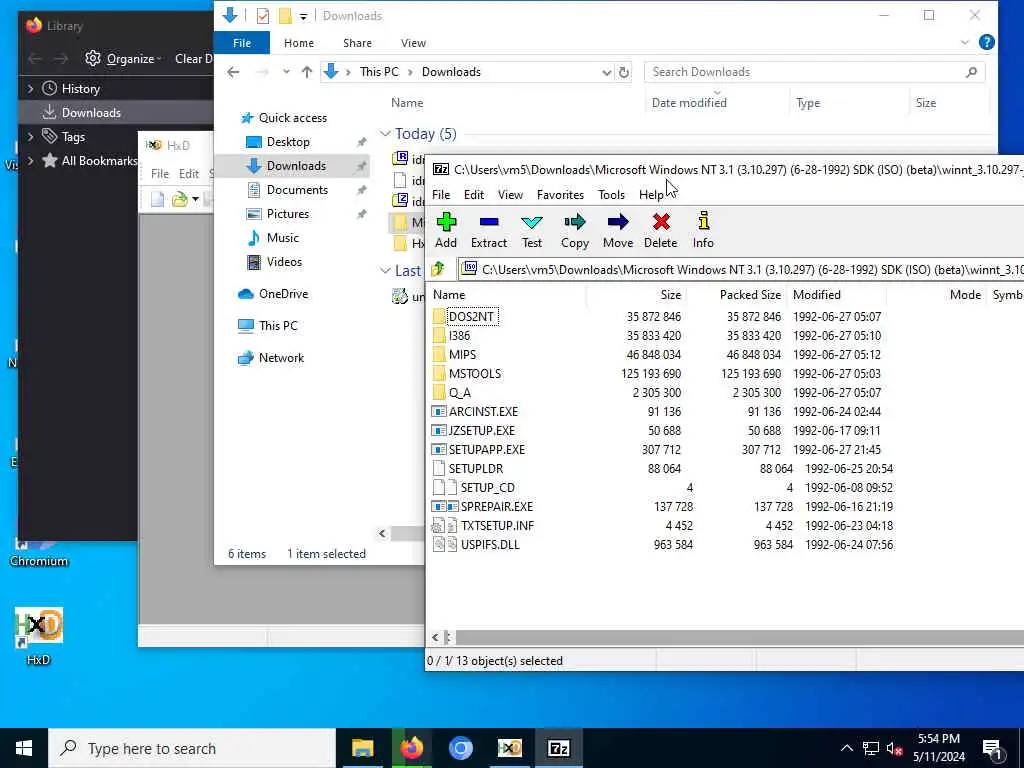Select ARCINST.EXE file icon

[440, 412]
